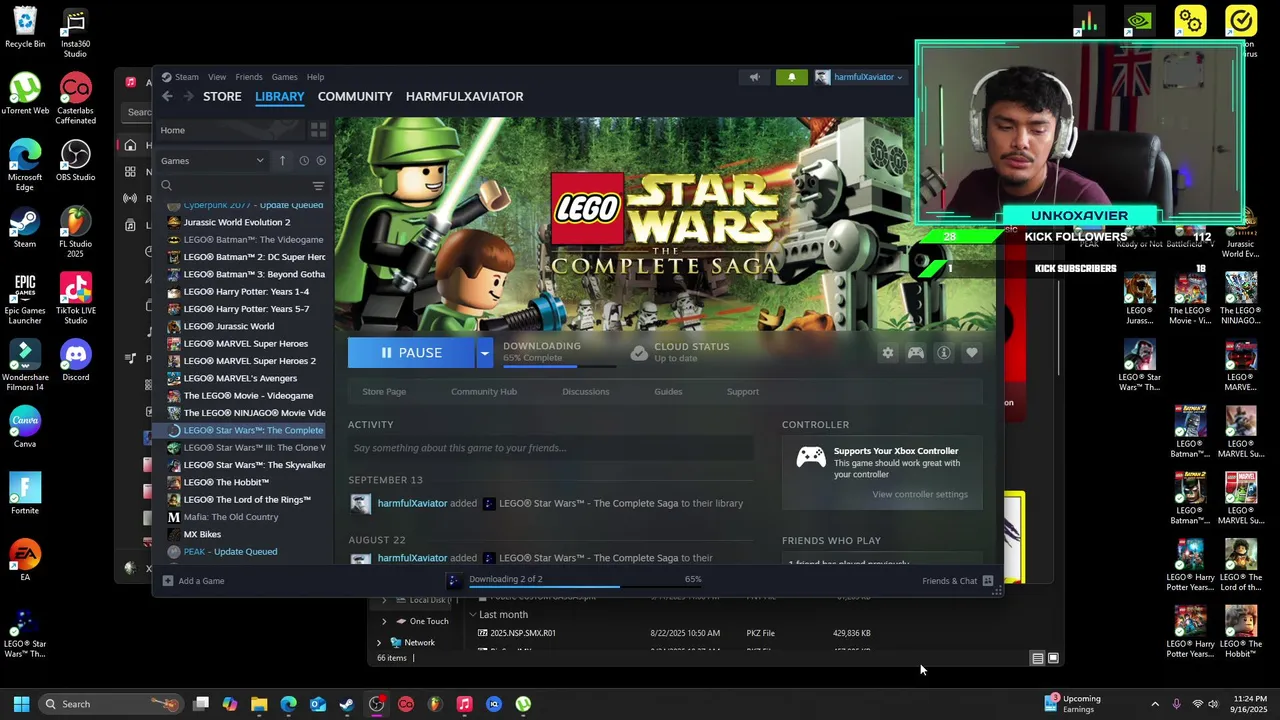Open the Guides link

[x=668, y=392]
